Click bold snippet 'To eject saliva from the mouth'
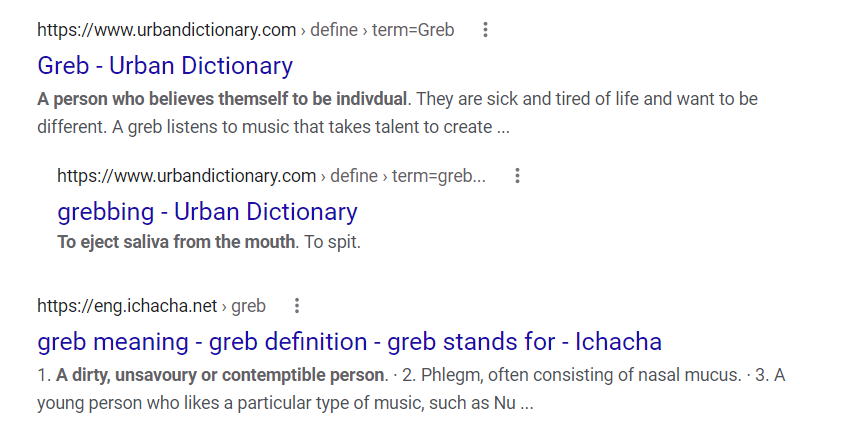The image size is (852, 429). (x=176, y=242)
